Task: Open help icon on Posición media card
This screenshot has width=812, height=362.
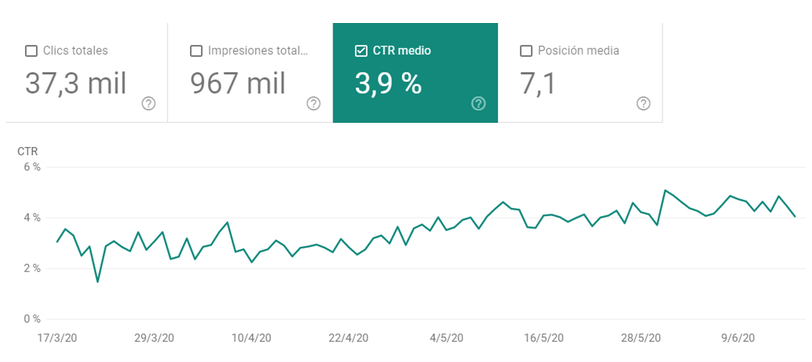Action: [643, 104]
